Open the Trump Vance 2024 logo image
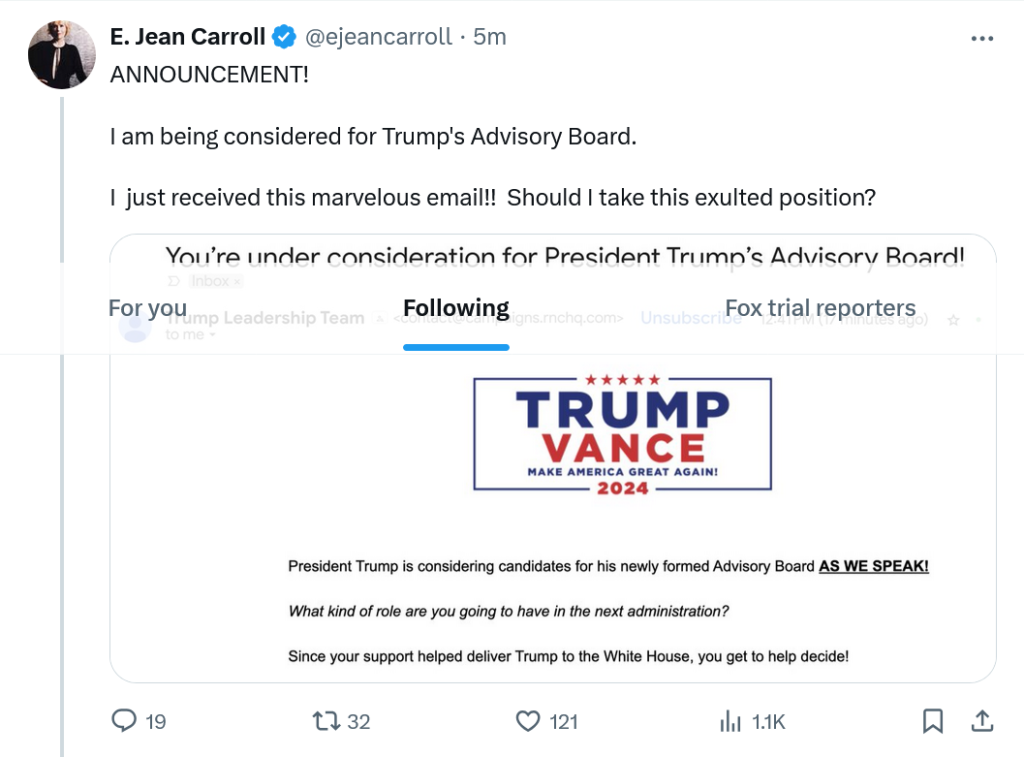 tap(622, 434)
